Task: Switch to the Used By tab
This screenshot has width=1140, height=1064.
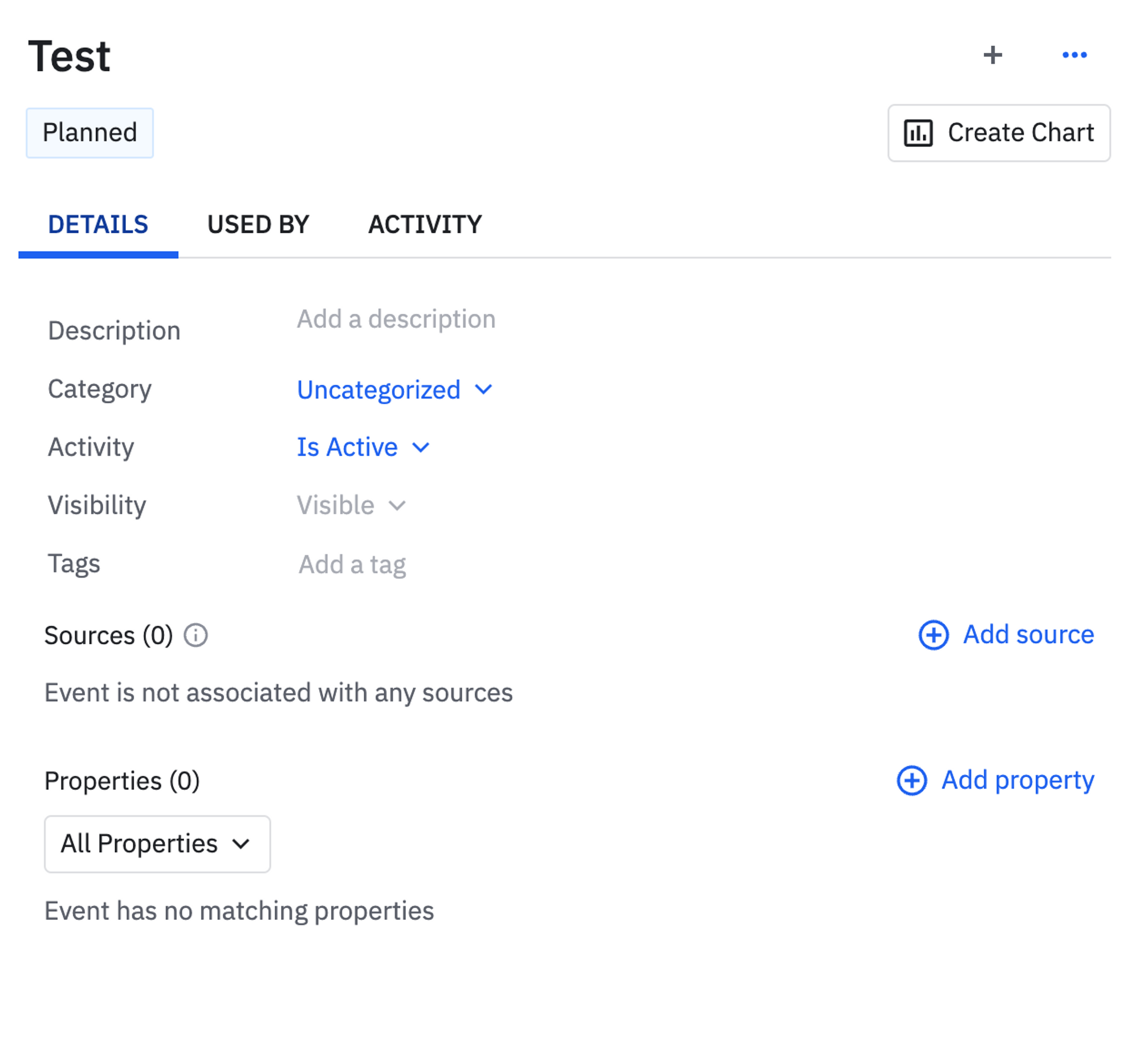Action: pos(259,225)
